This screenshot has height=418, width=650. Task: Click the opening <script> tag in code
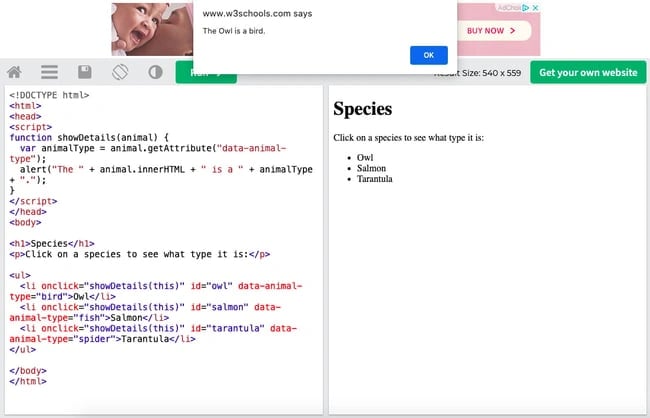(x=31, y=127)
